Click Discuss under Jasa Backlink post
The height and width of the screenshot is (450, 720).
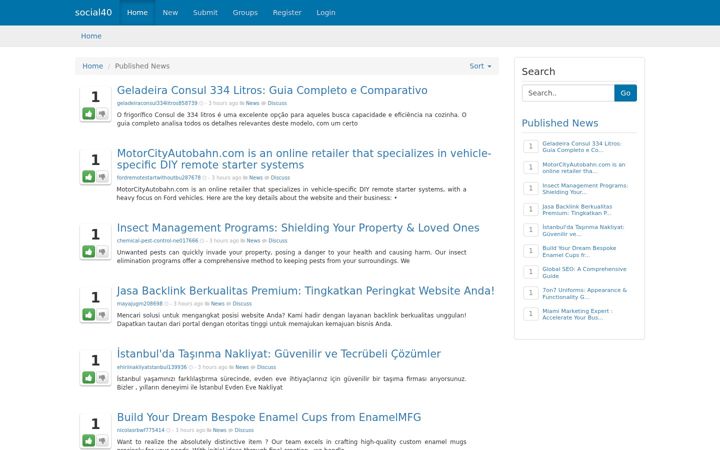coord(242,304)
